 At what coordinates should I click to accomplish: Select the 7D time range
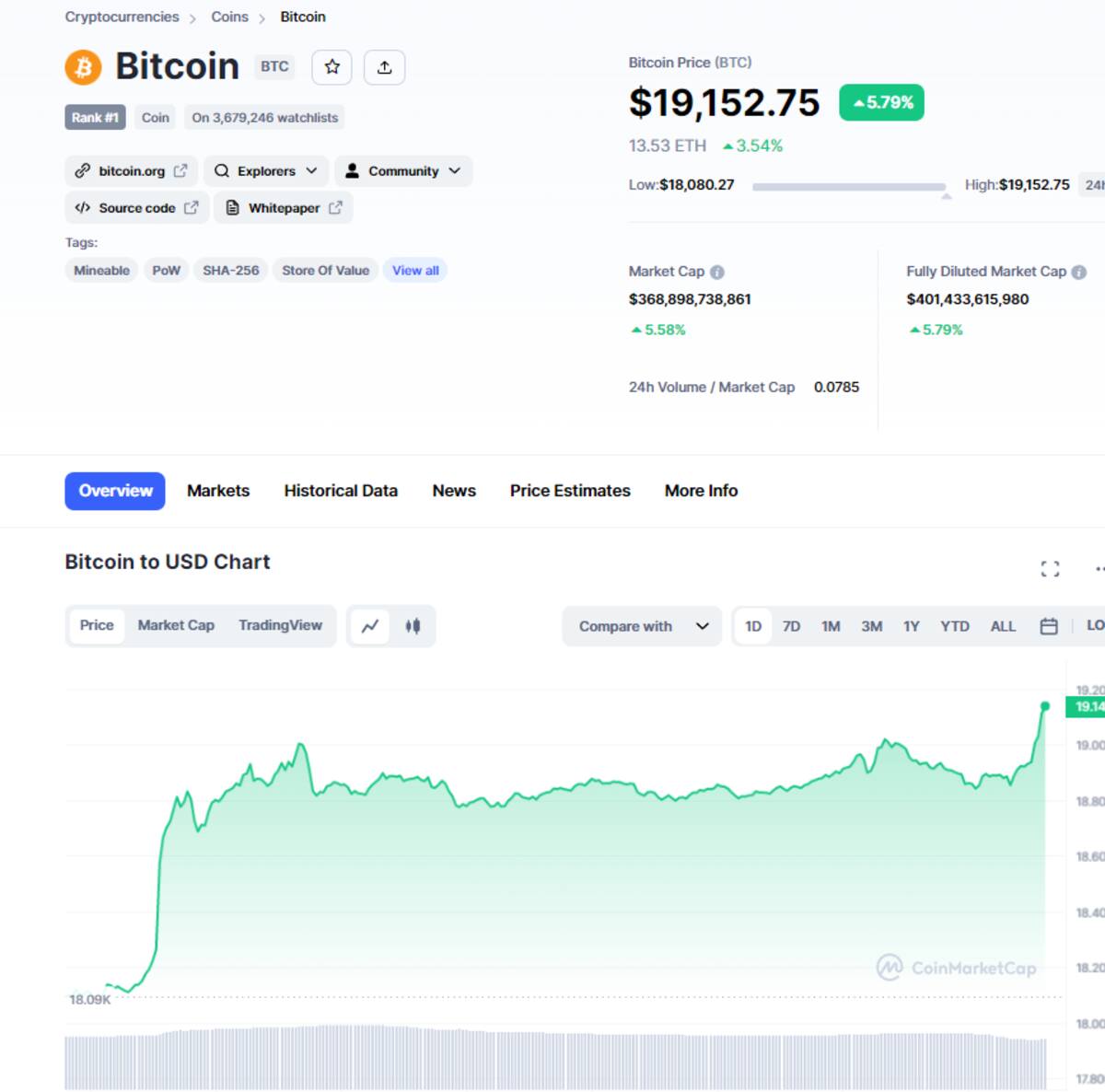point(791,626)
